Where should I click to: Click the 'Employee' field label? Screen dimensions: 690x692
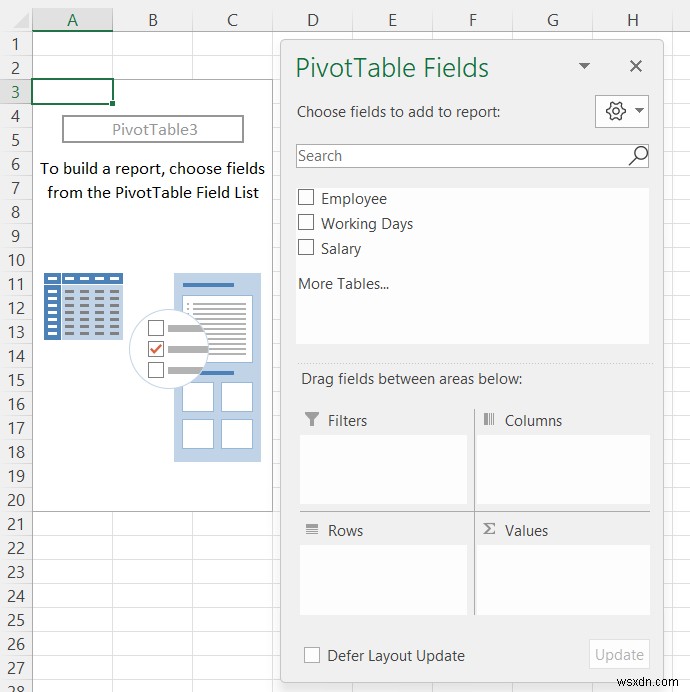pyautogui.click(x=354, y=199)
